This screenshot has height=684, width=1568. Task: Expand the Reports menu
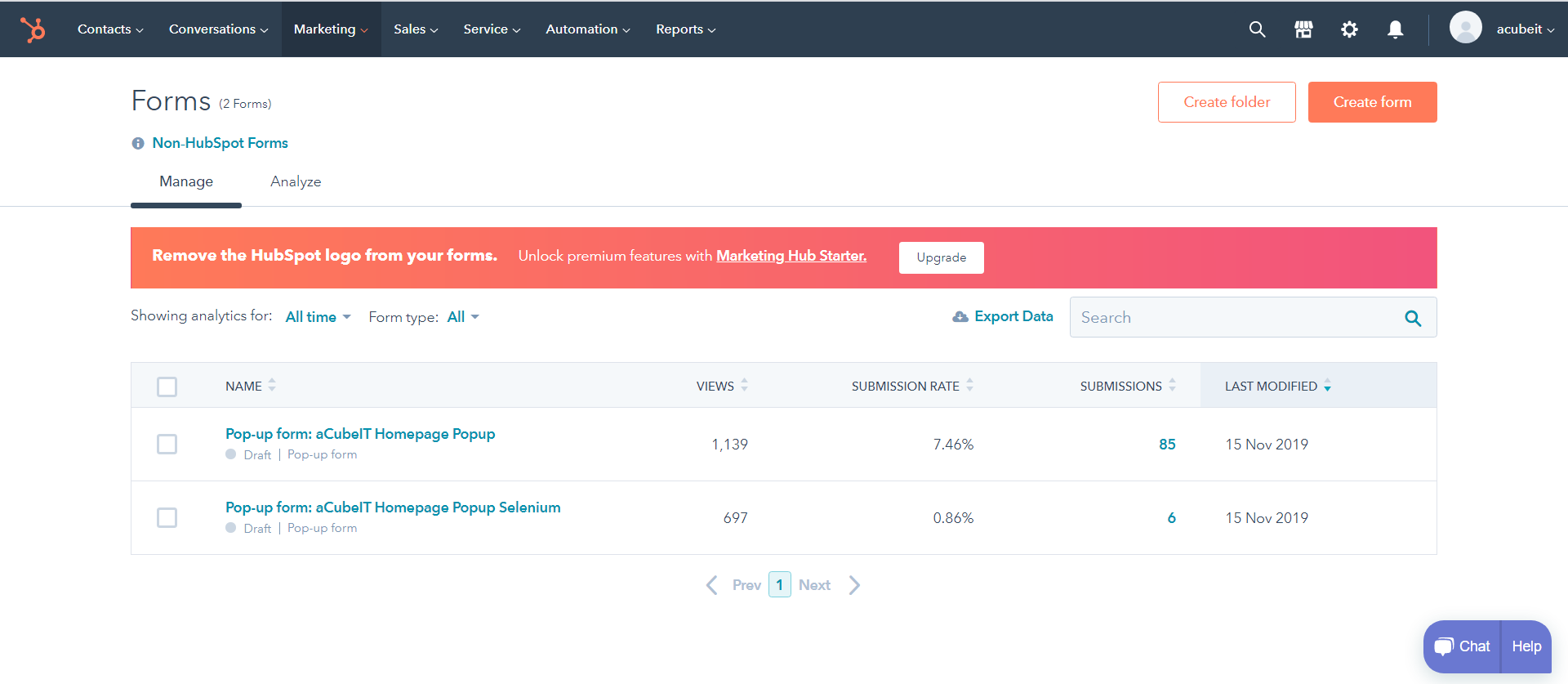(x=686, y=29)
